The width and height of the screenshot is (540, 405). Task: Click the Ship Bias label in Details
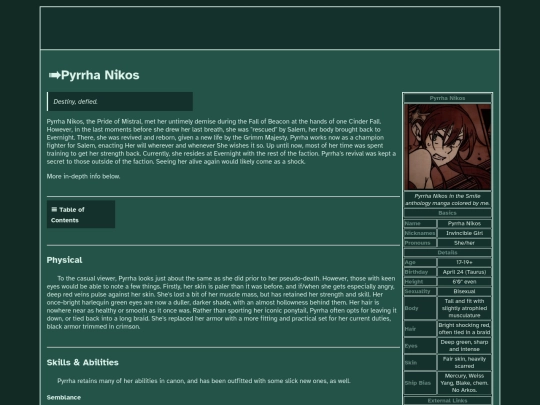pyautogui.click(x=420, y=383)
